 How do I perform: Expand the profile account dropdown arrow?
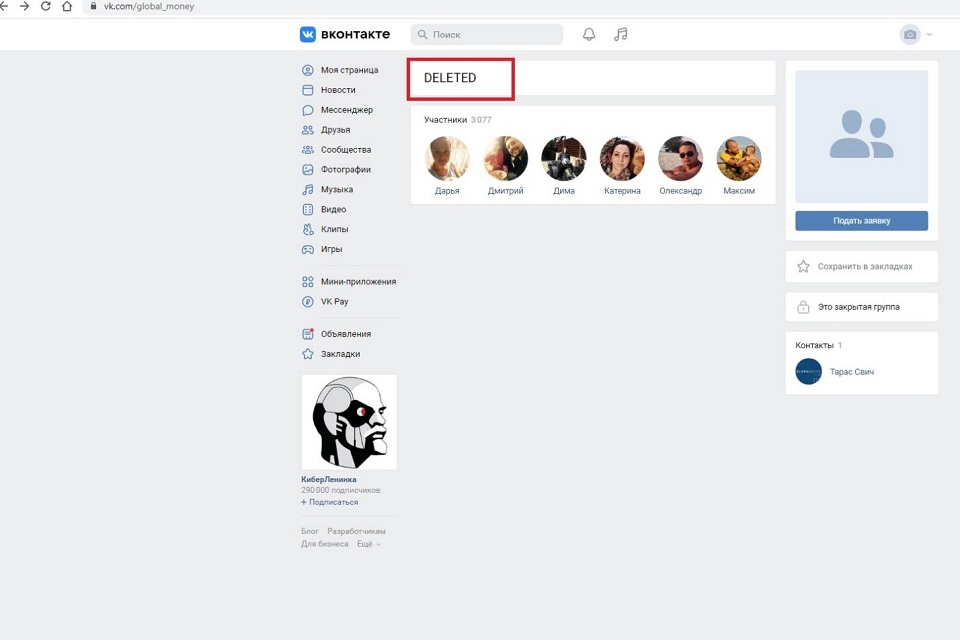[x=930, y=34]
